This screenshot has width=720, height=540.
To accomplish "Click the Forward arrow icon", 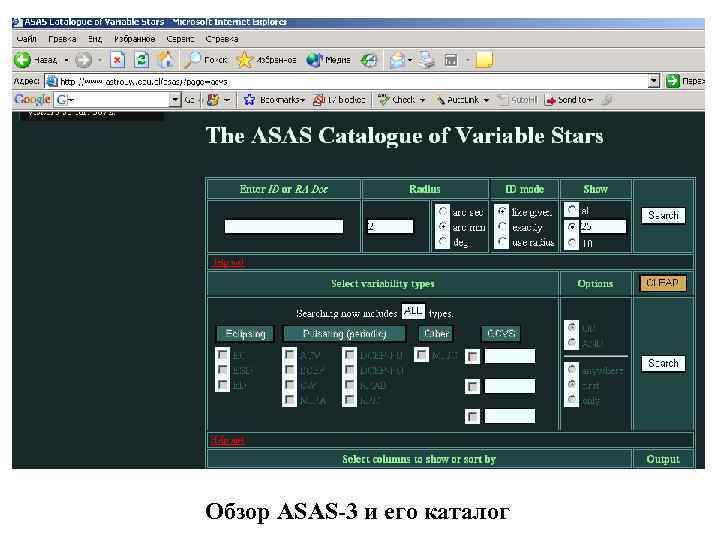I will click(x=84, y=60).
